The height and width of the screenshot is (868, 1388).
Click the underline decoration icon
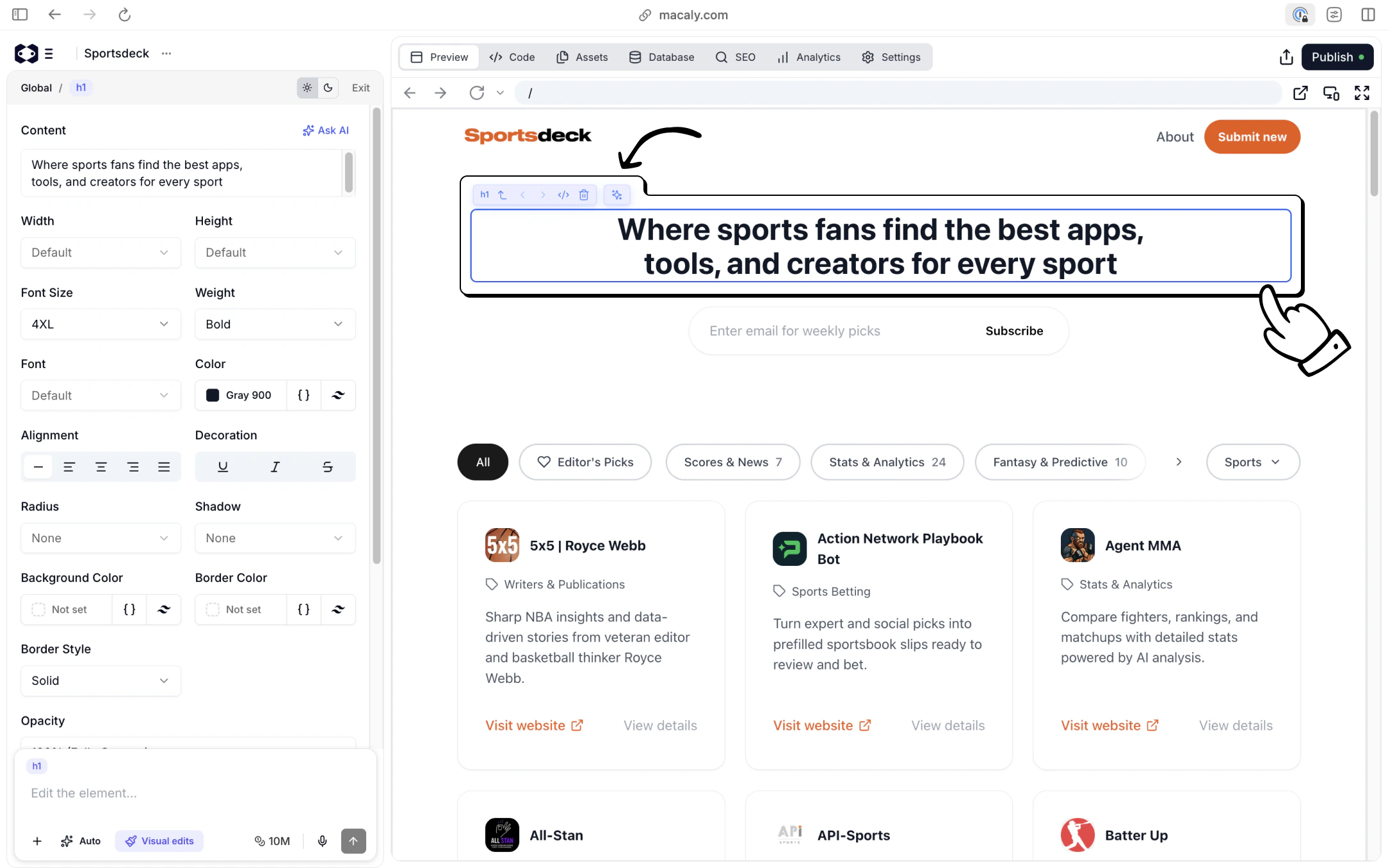[223, 467]
